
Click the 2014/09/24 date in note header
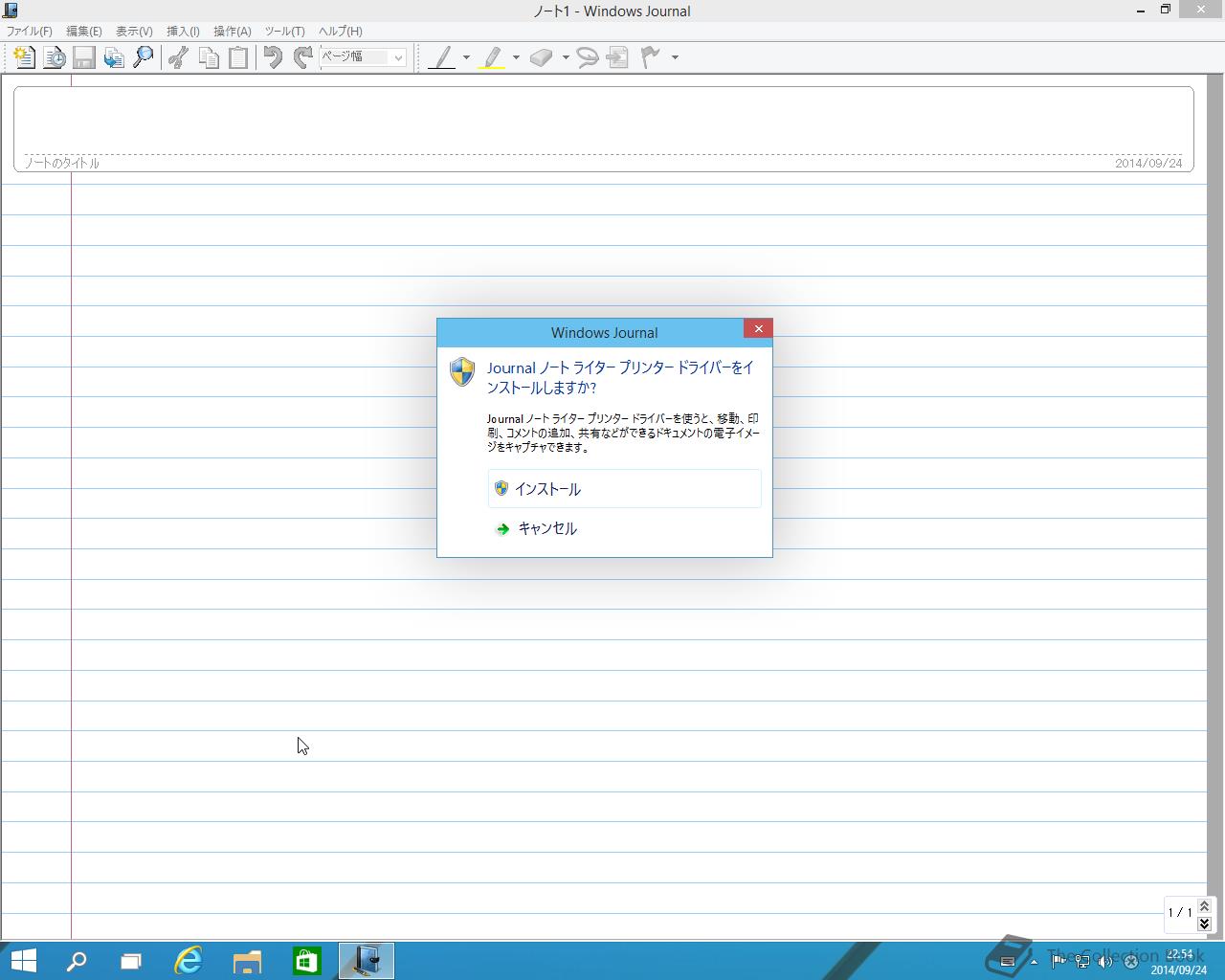click(1148, 164)
